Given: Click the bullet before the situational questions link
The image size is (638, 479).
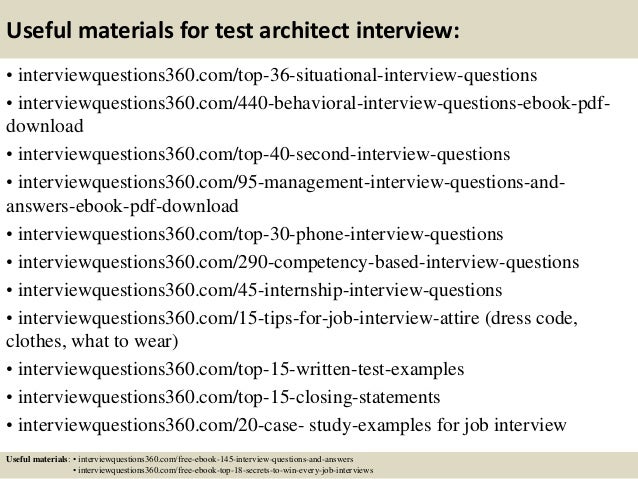Looking at the screenshot, I should (9, 76).
